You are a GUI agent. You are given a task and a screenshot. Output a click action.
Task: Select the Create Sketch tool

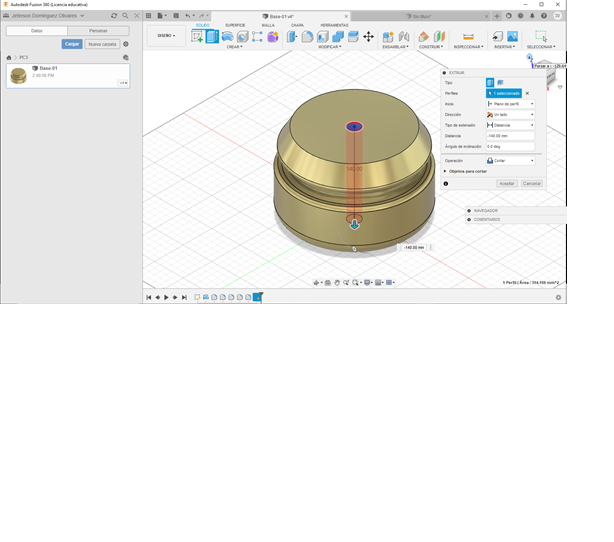tap(197, 36)
